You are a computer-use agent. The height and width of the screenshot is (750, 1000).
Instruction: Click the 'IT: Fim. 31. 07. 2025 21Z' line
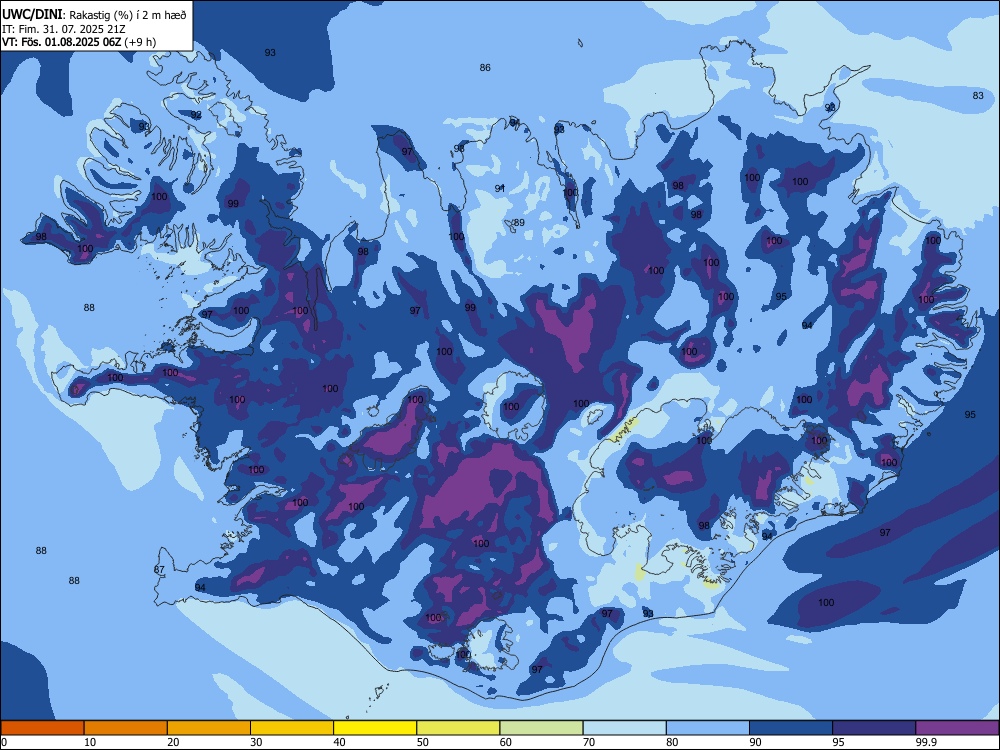pos(63,29)
